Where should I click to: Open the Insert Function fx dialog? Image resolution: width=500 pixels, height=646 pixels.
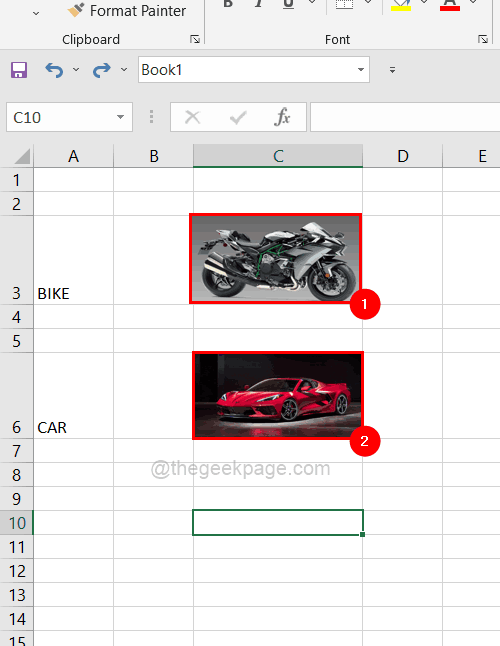point(282,117)
